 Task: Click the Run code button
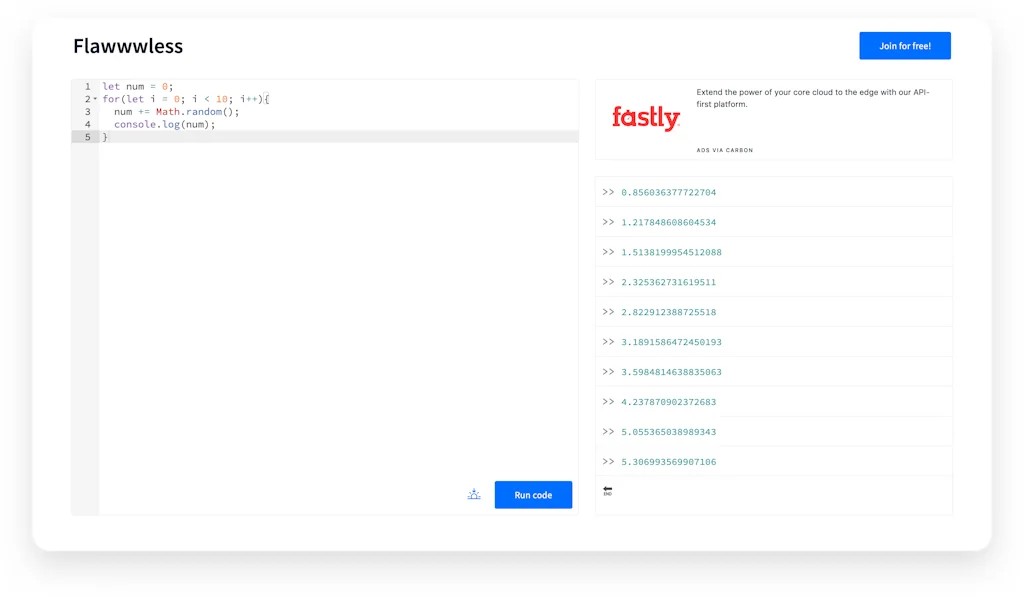pos(533,495)
